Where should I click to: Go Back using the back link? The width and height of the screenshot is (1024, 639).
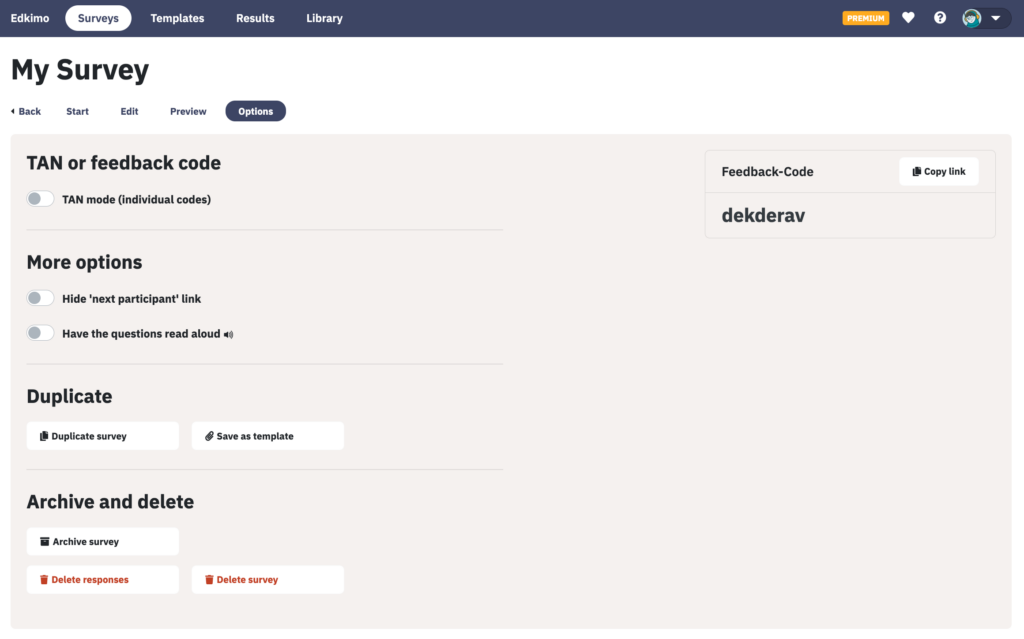pos(26,111)
